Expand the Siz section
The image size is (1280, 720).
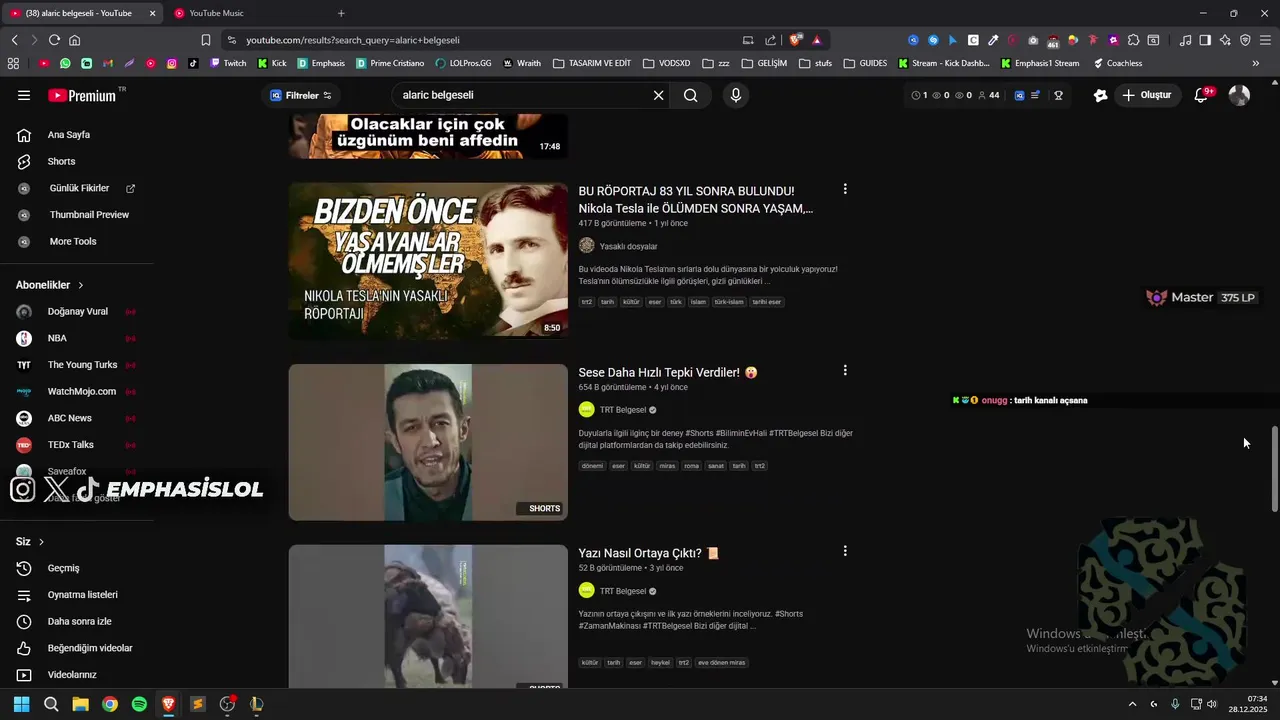[30, 541]
